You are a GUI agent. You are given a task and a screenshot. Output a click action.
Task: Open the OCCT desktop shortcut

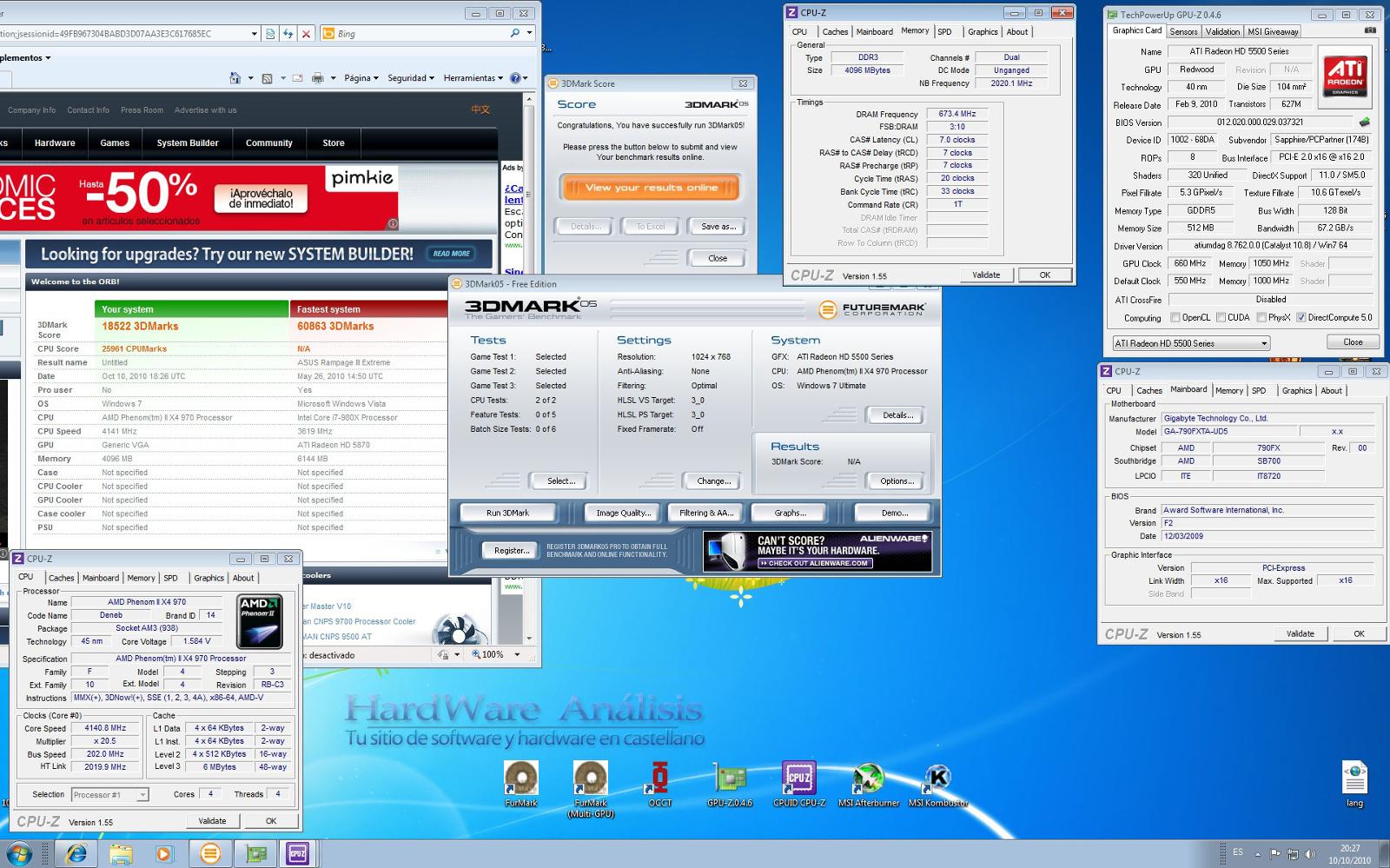pos(660,784)
